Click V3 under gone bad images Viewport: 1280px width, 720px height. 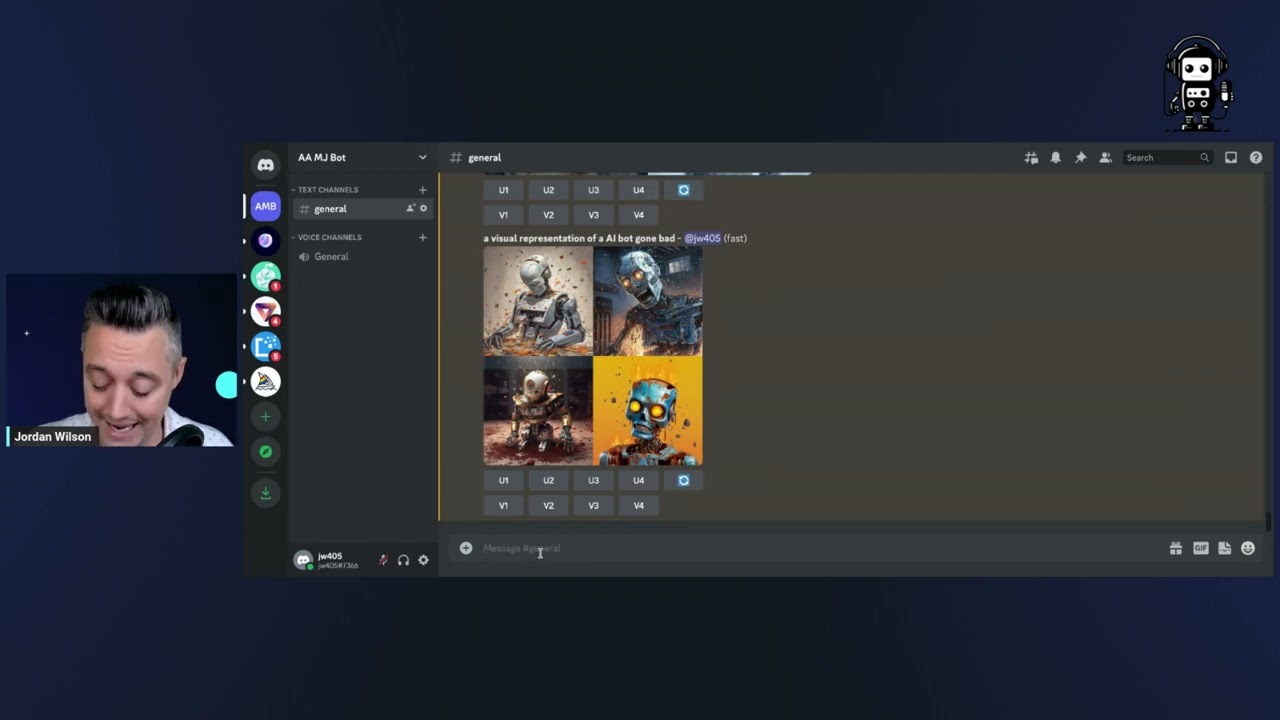(x=593, y=505)
